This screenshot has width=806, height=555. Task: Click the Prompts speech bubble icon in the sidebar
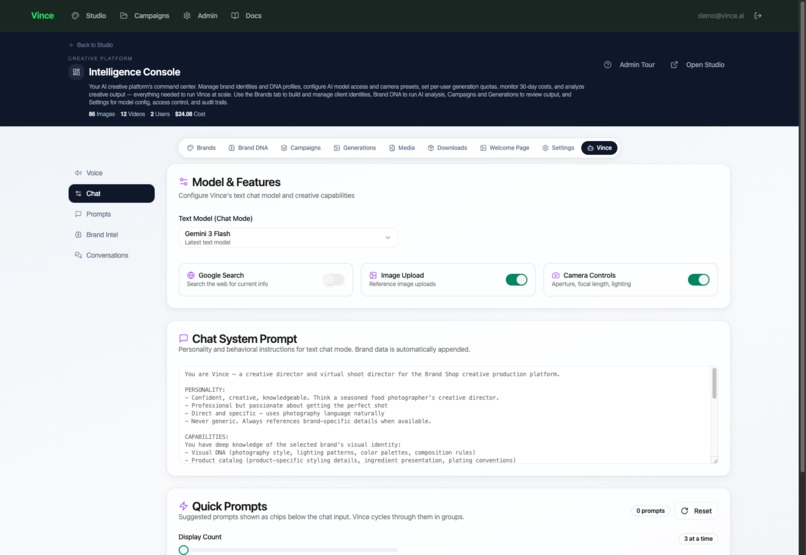(78, 214)
